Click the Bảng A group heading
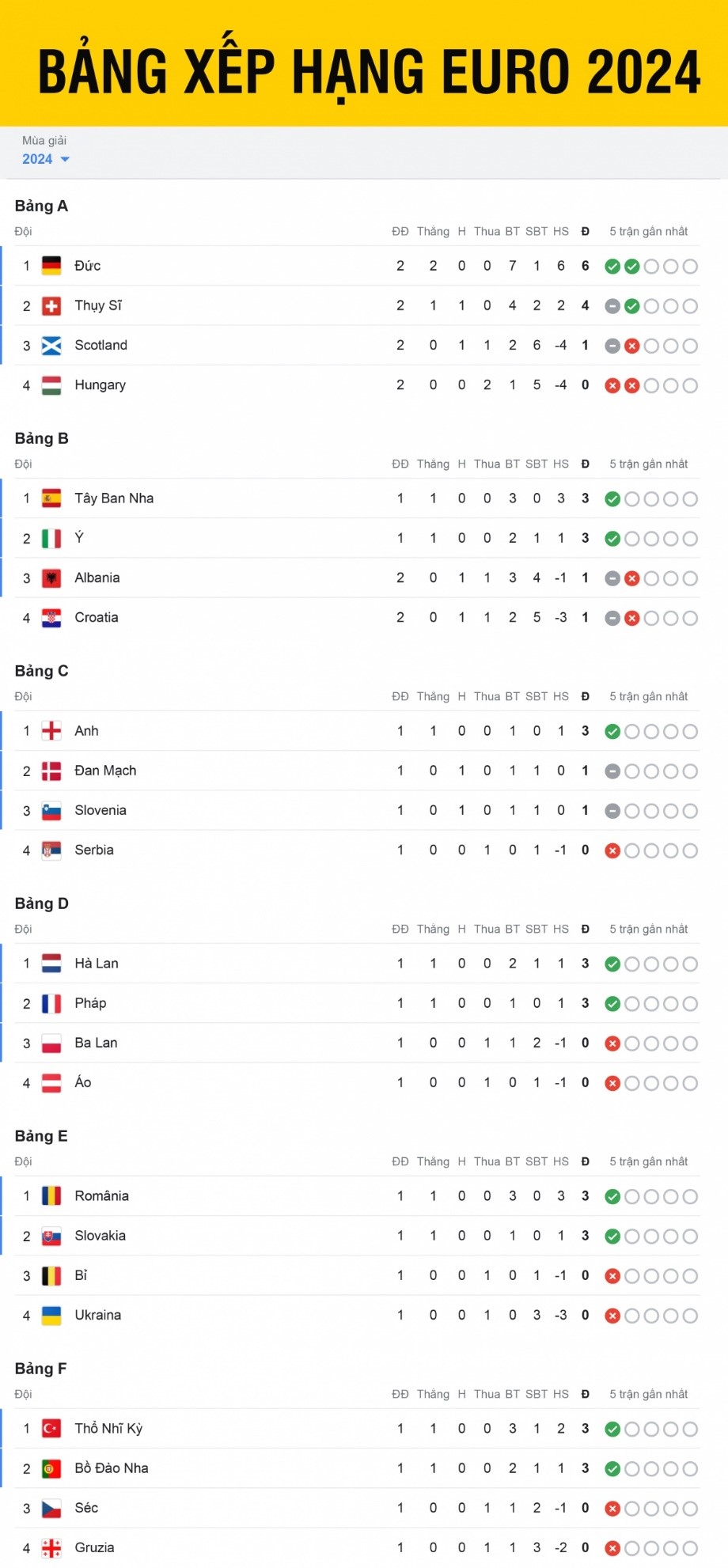Viewport: 728px width, 1568px height. 41,206
